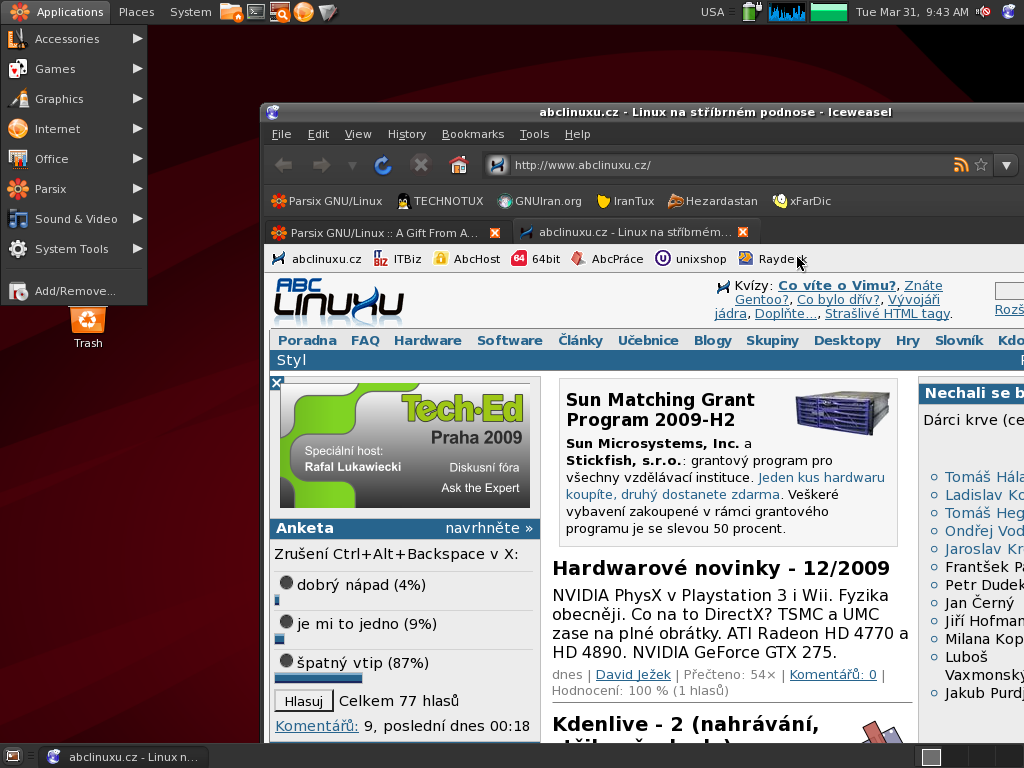Expand the Office submenu

[x=74, y=159]
